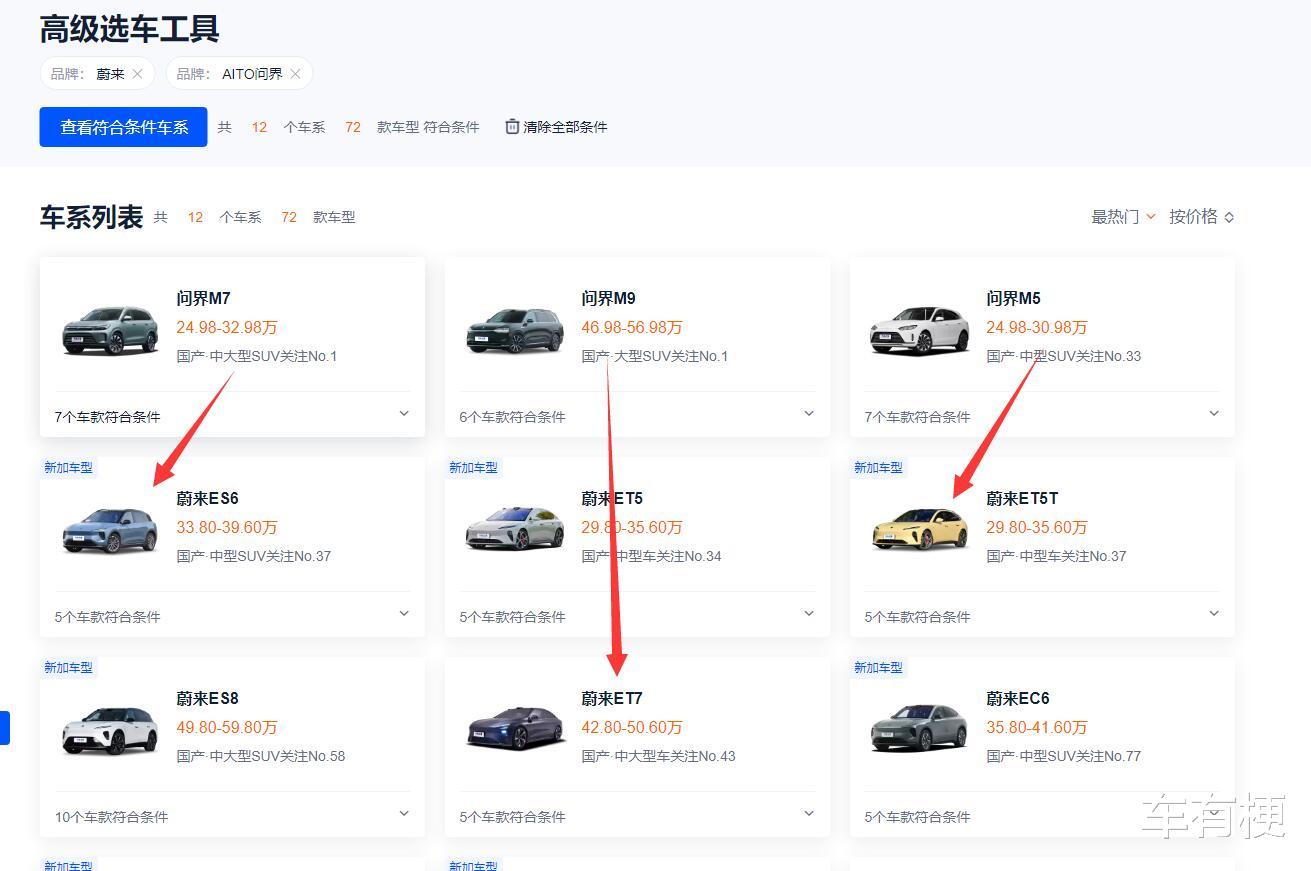Click 国产·中型车关注No.34 text
The height and width of the screenshot is (871, 1311).
652,556
